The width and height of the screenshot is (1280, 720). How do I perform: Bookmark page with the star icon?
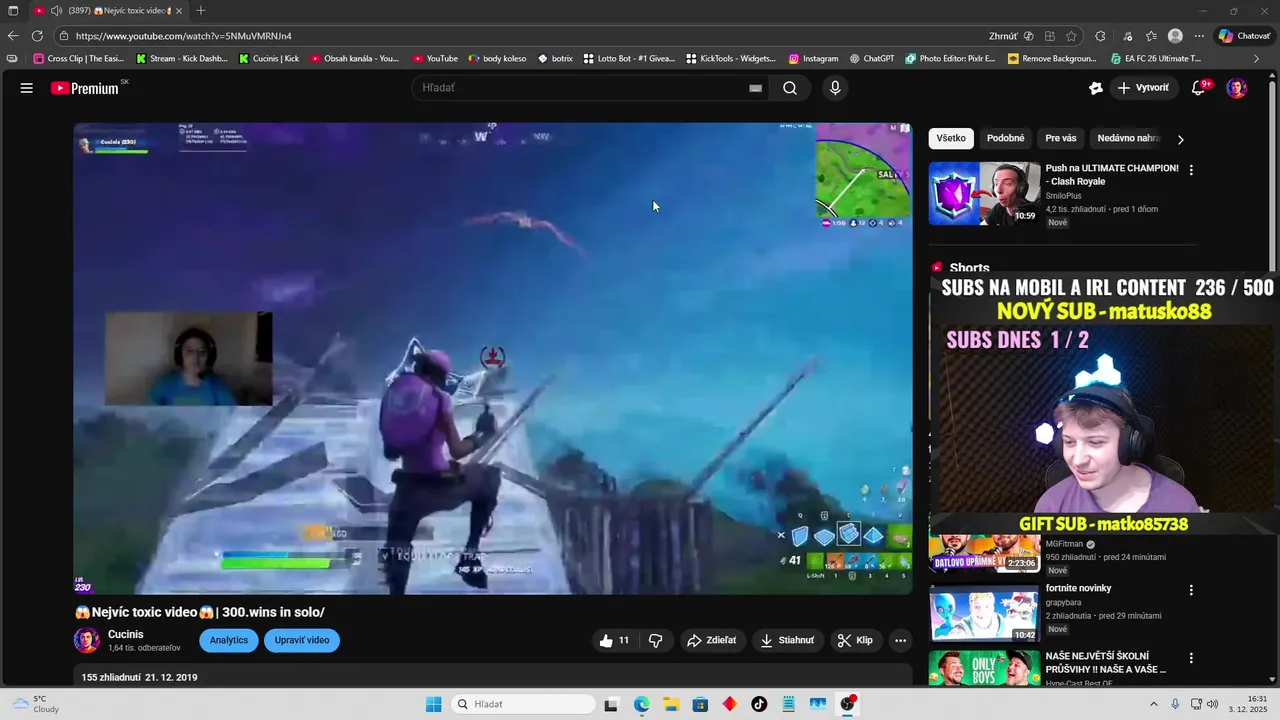1071,36
